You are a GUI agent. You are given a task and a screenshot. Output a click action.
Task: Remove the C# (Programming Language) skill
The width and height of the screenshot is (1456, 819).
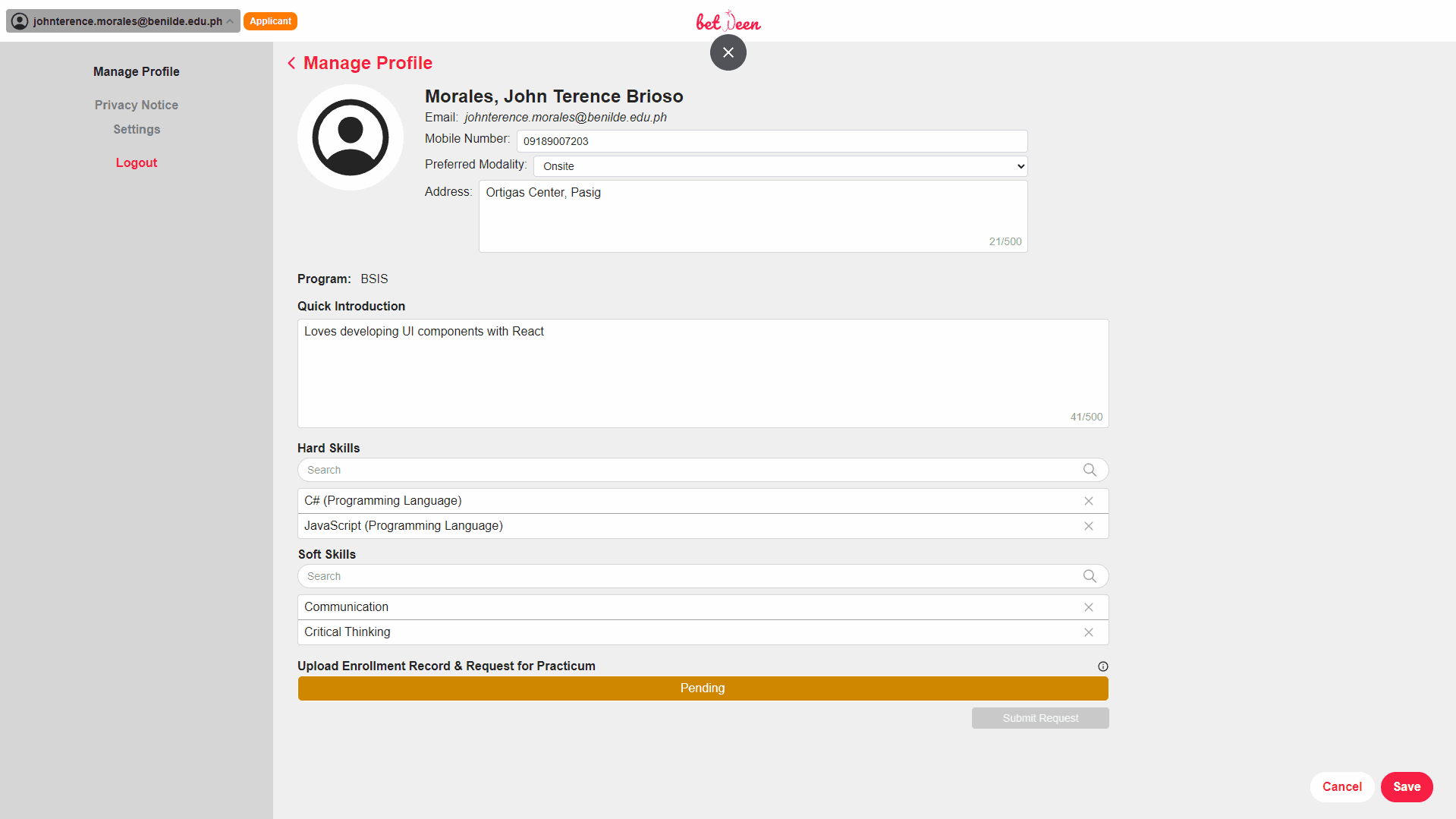click(1088, 501)
